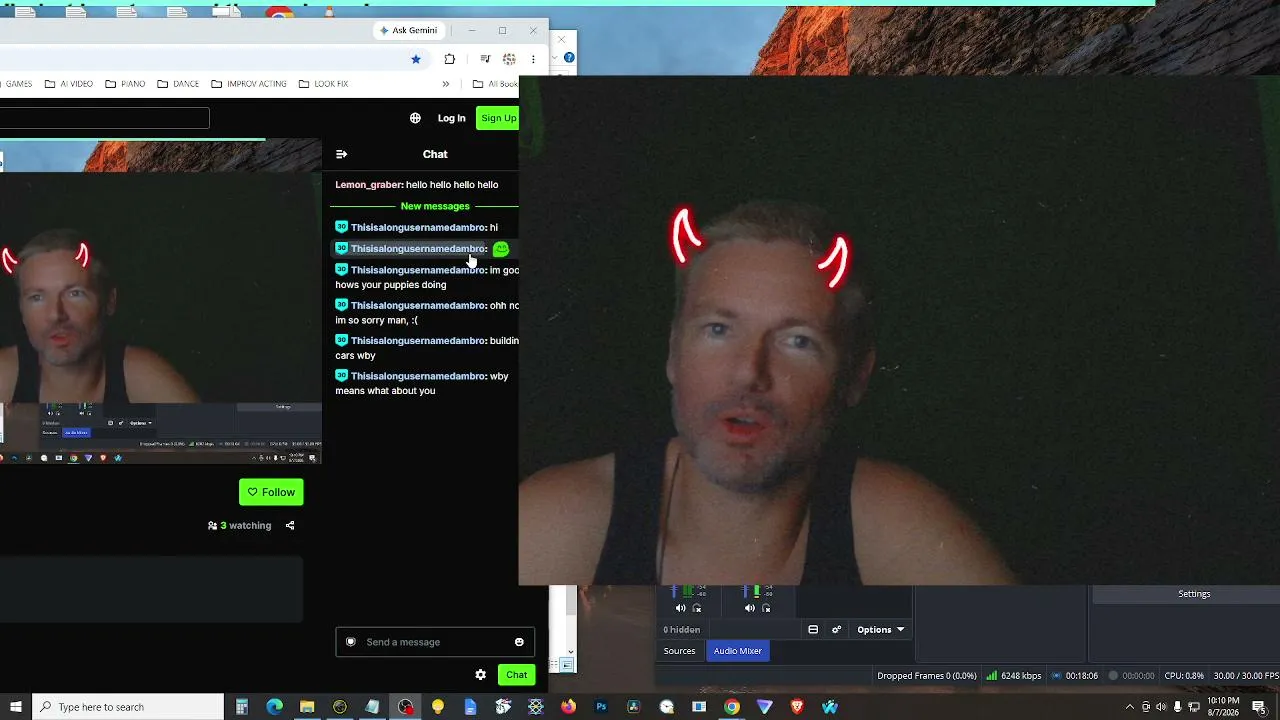Image resolution: width=1280 pixels, height=720 pixels.
Task: Open the GAMES bookmark folder
Action: tap(16, 84)
